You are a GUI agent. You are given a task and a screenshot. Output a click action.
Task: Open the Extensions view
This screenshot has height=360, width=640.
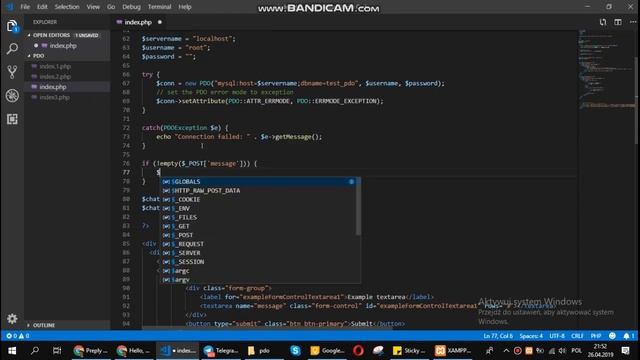(x=12, y=119)
